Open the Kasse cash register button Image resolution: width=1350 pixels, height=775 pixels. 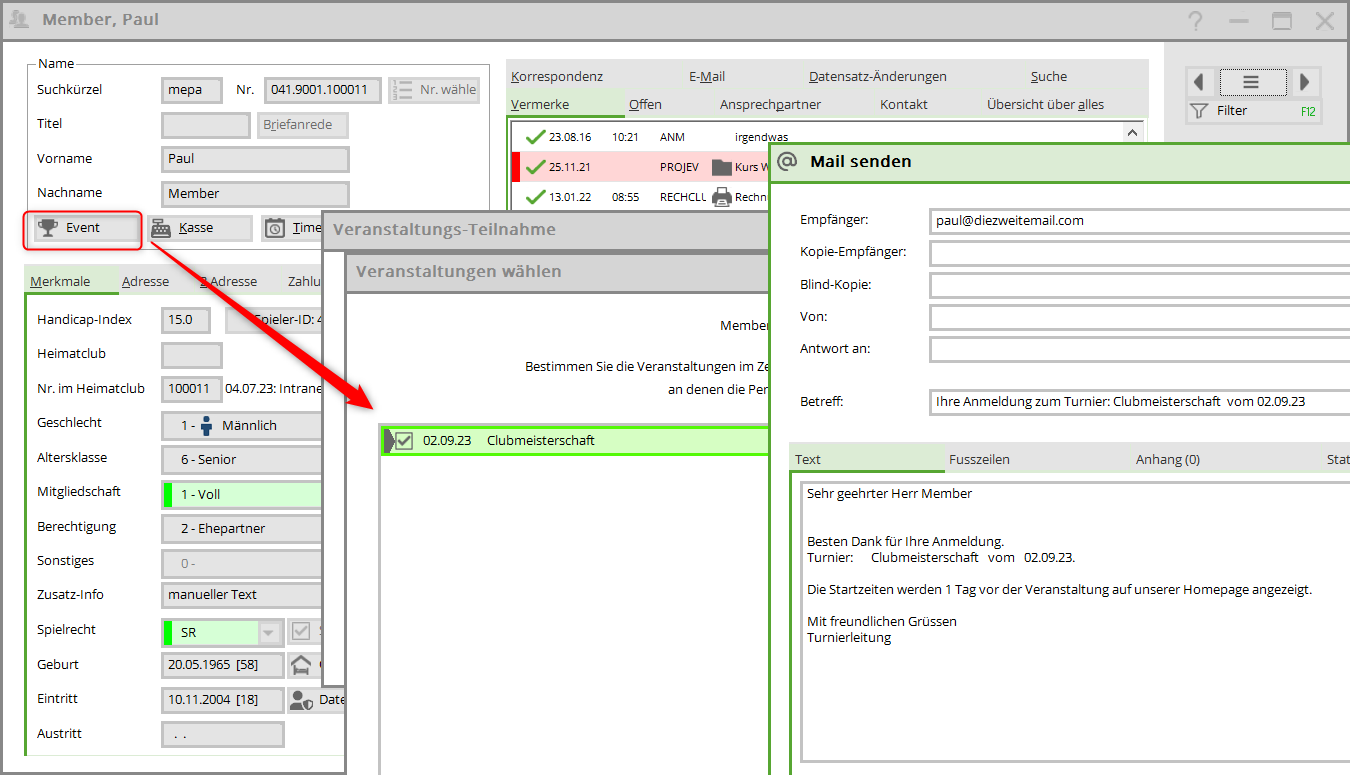click(x=199, y=228)
